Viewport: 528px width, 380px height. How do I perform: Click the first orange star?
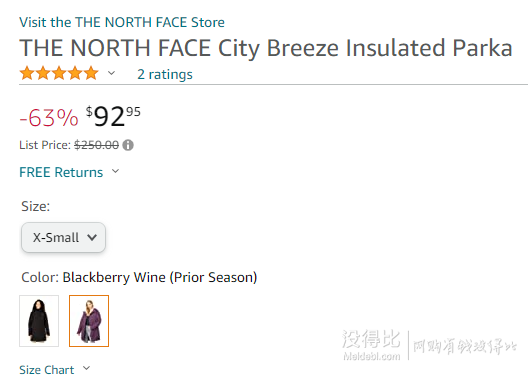27,73
